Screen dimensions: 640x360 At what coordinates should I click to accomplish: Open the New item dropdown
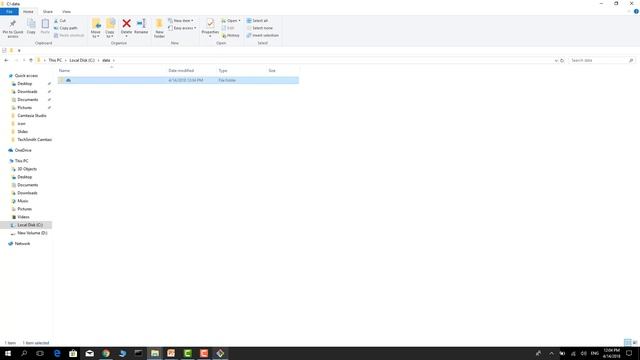tap(181, 20)
